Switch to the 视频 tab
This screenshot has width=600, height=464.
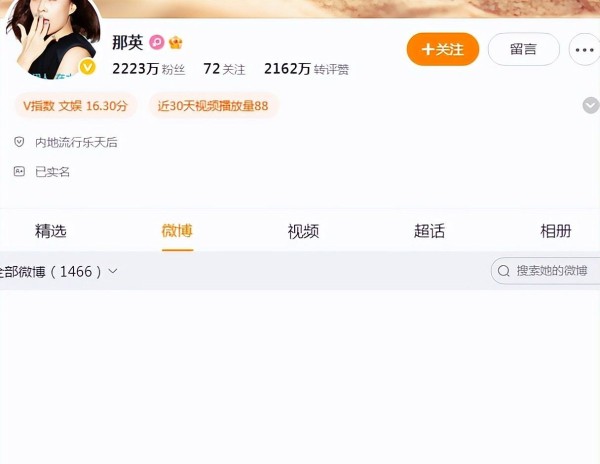coord(303,231)
